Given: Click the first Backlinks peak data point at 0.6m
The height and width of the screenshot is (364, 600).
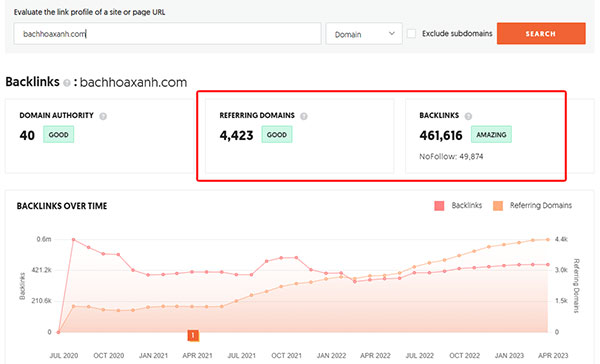Looking at the screenshot, I should pyautogui.click(x=73, y=240).
